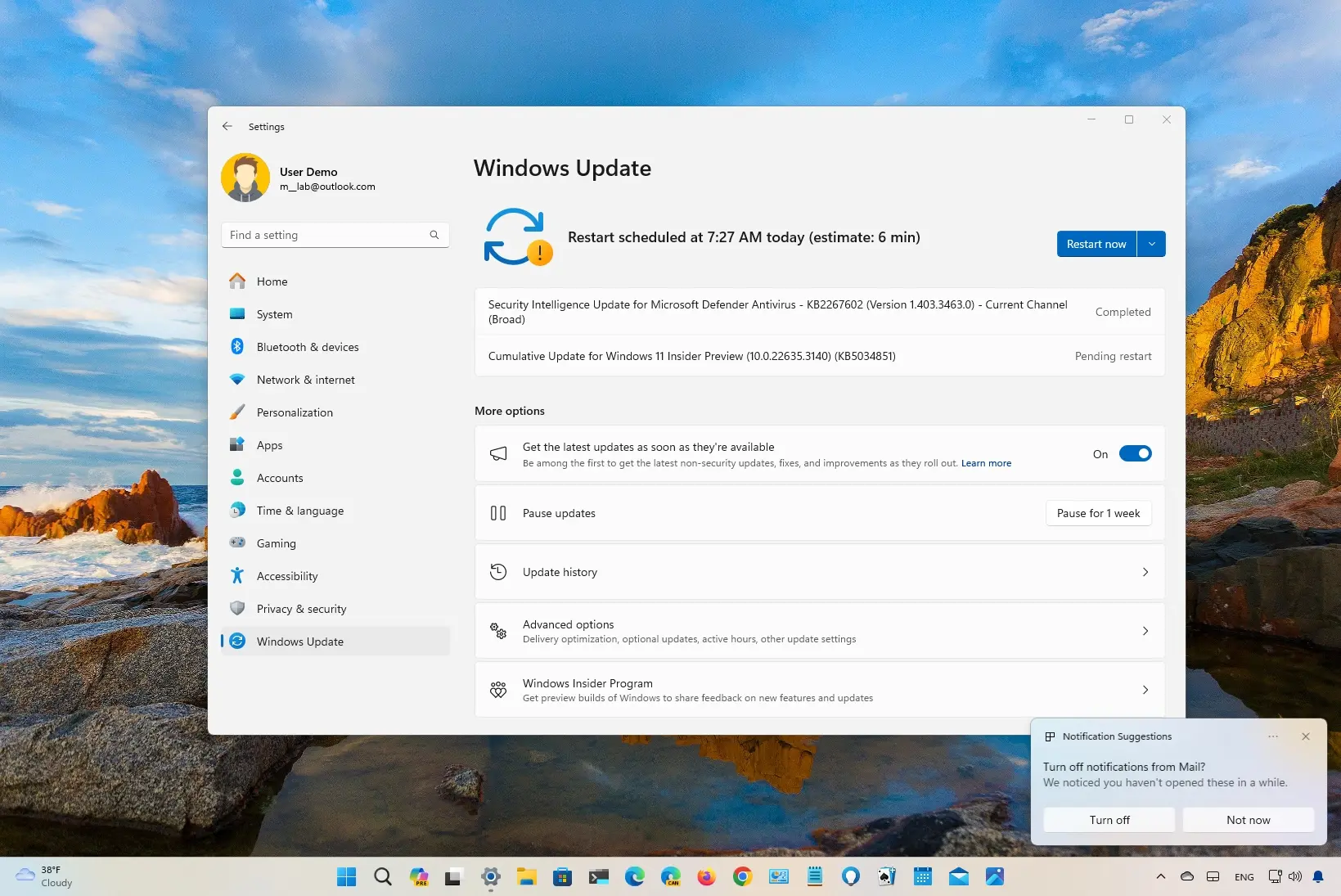Click the Find a setting search box
This screenshot has height=896, width=1341.
click(x=335, y=235)
